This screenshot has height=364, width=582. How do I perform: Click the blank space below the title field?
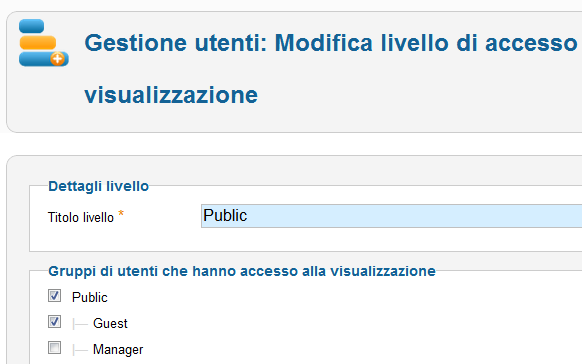[x=304, y=240]
